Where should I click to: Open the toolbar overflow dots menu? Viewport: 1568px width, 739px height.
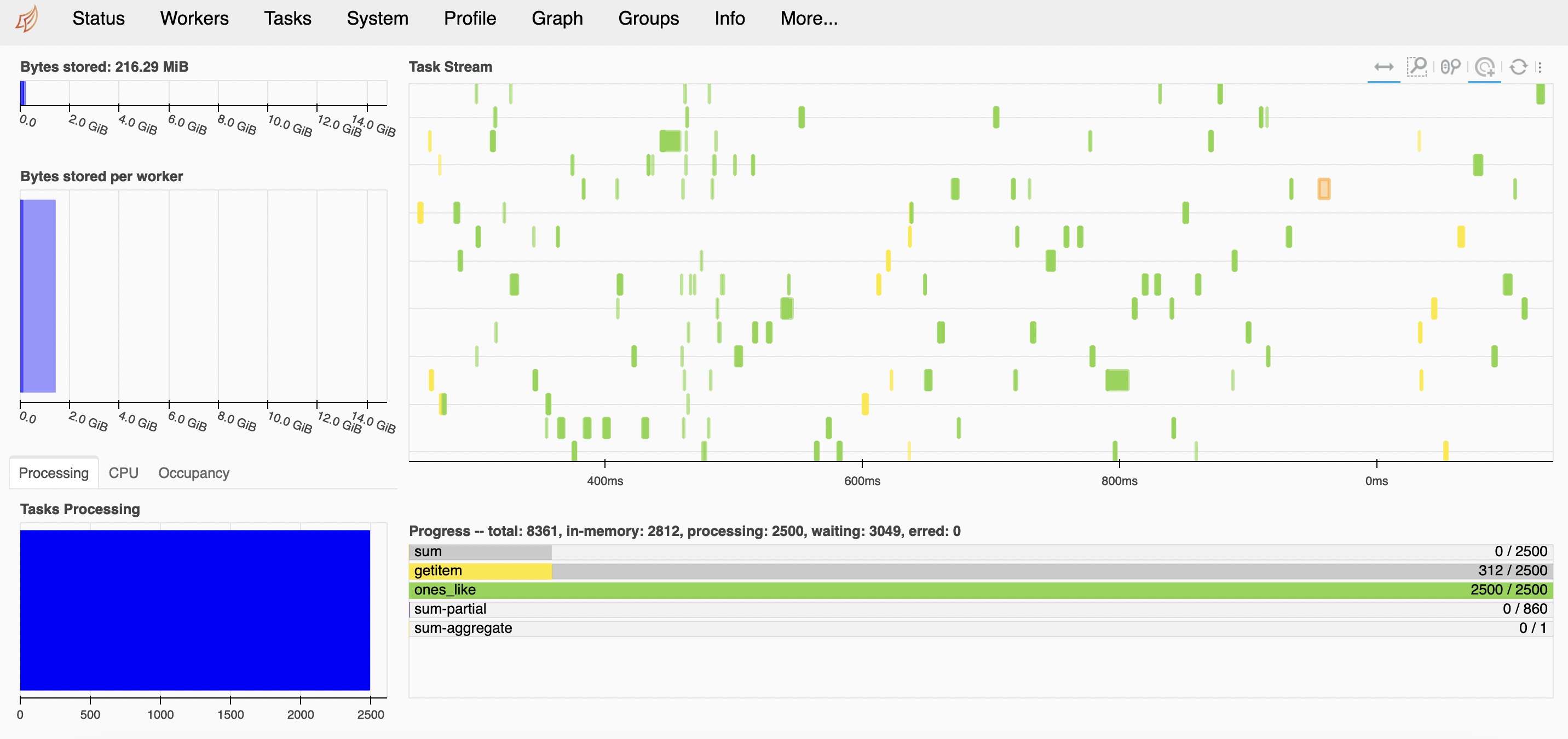(1540, 67)
